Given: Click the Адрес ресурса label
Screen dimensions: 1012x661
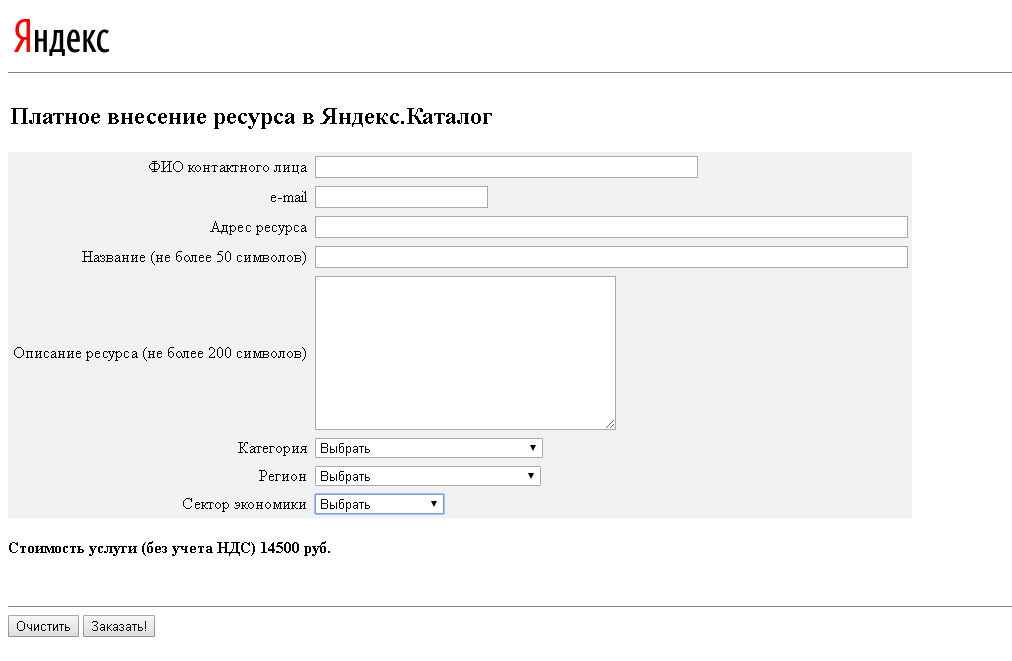Looking at the screenshot, I should pyautogui.click(x=258, y=227).
